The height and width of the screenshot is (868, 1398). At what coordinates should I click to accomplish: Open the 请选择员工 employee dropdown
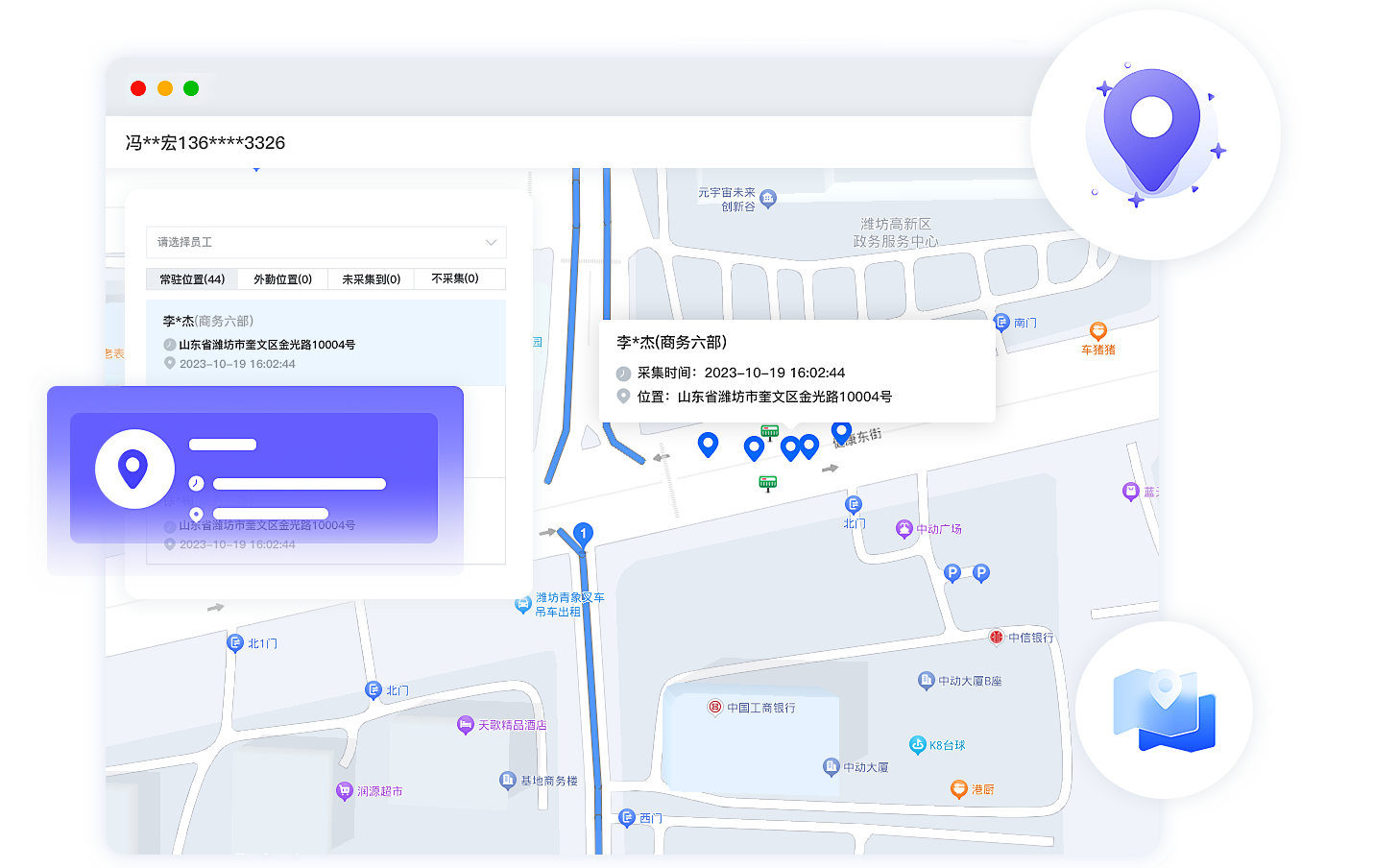pos(325,242)
